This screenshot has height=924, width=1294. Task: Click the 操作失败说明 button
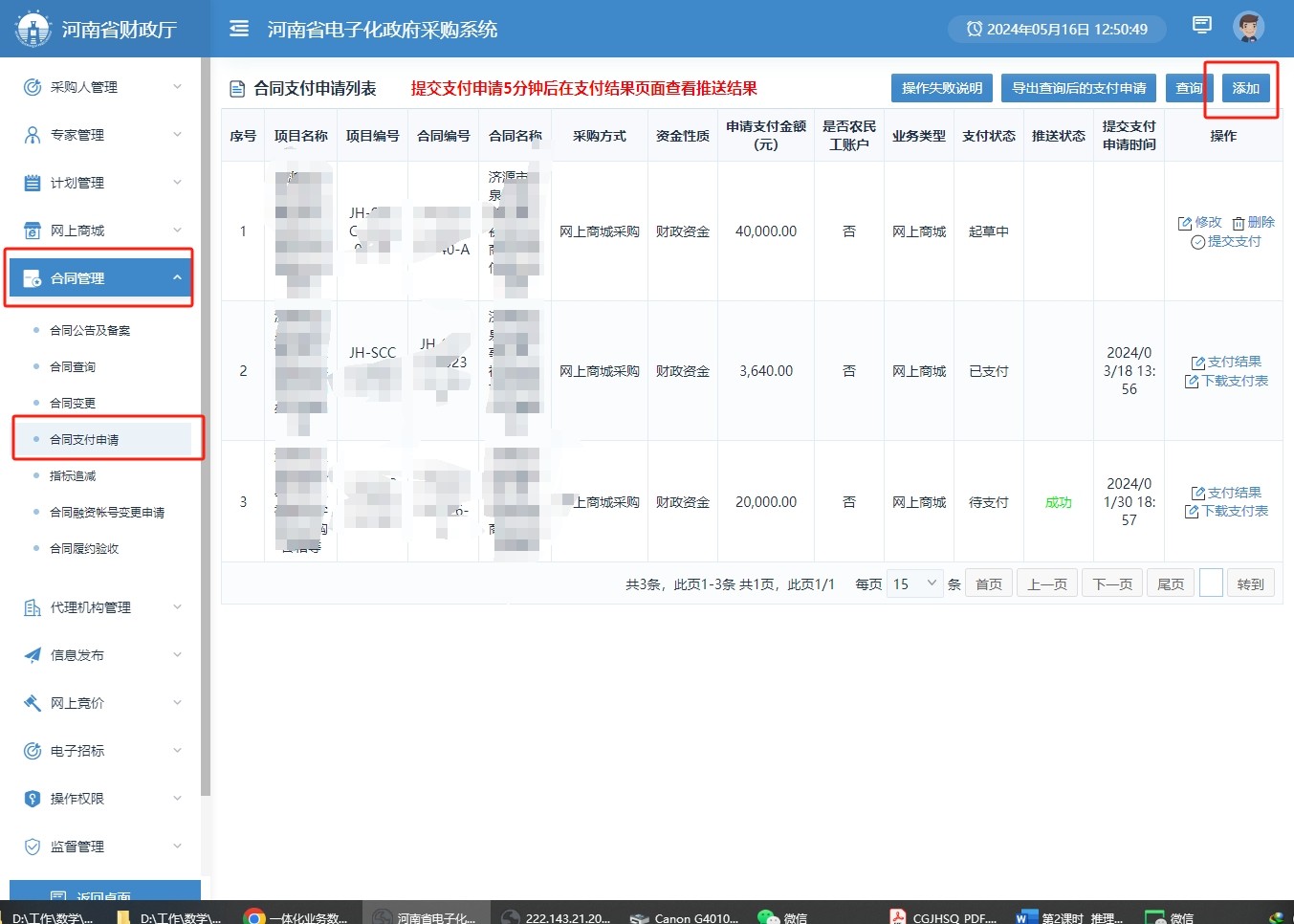(942, 88)
